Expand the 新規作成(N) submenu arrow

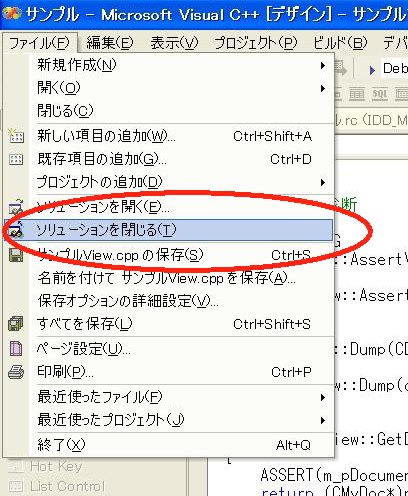322,65
